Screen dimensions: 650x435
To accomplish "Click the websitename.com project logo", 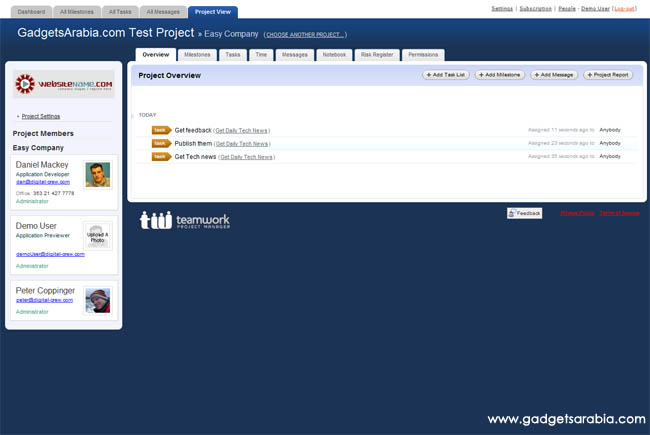I will tap(64, 84).
